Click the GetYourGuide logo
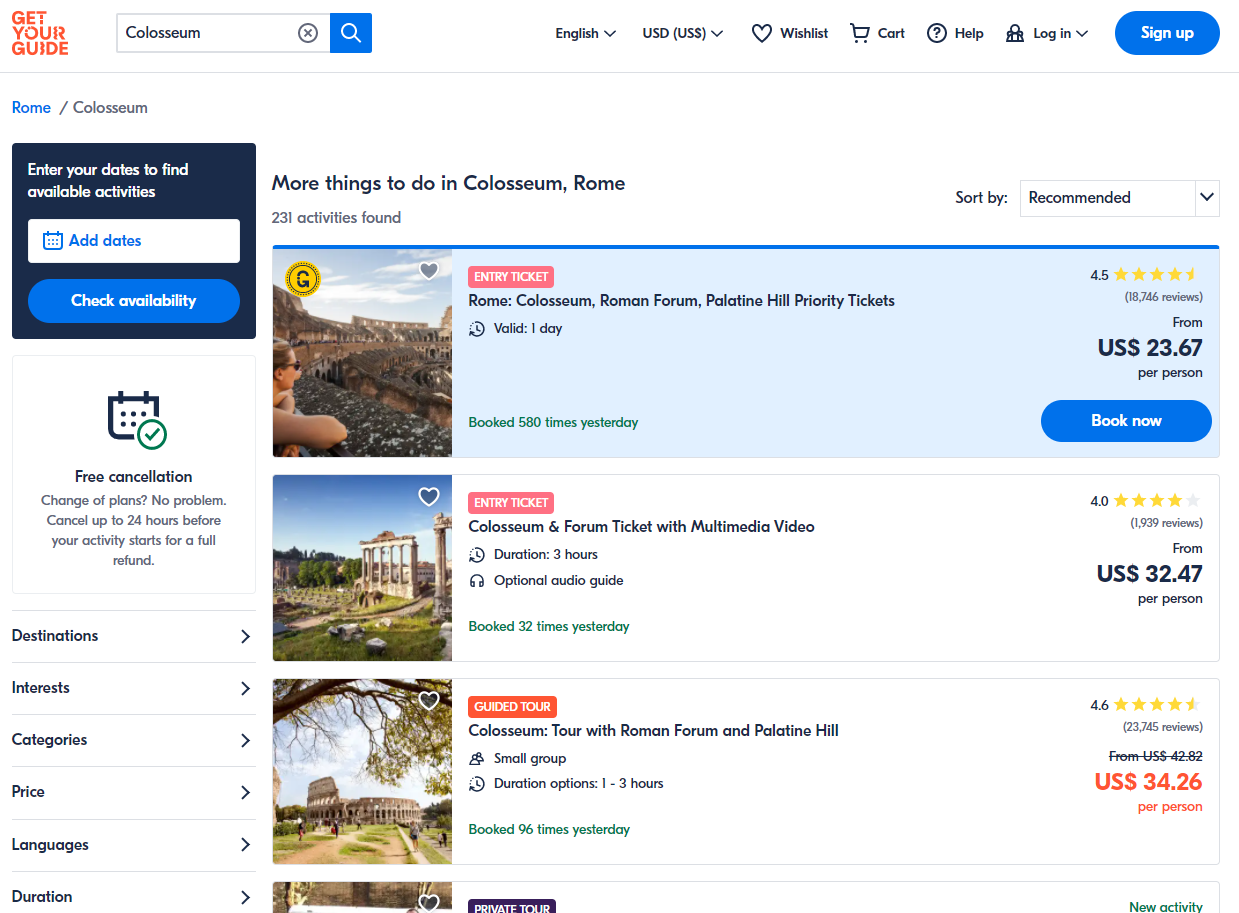1239x913 pixels. (40, 33)
